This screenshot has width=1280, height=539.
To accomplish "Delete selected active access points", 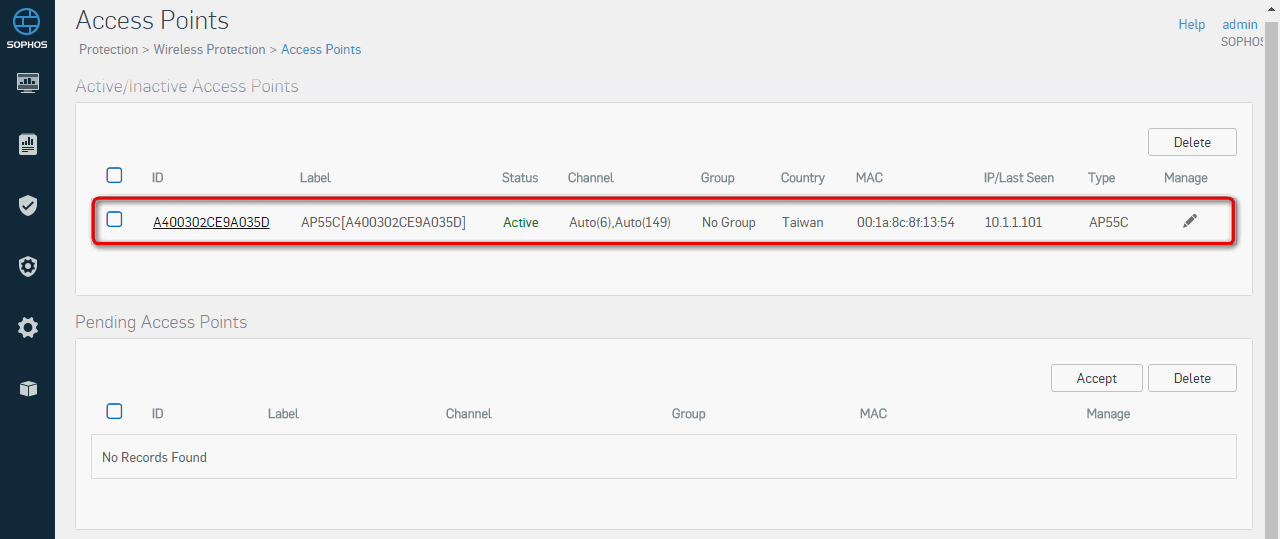I will coord(1192,142).
